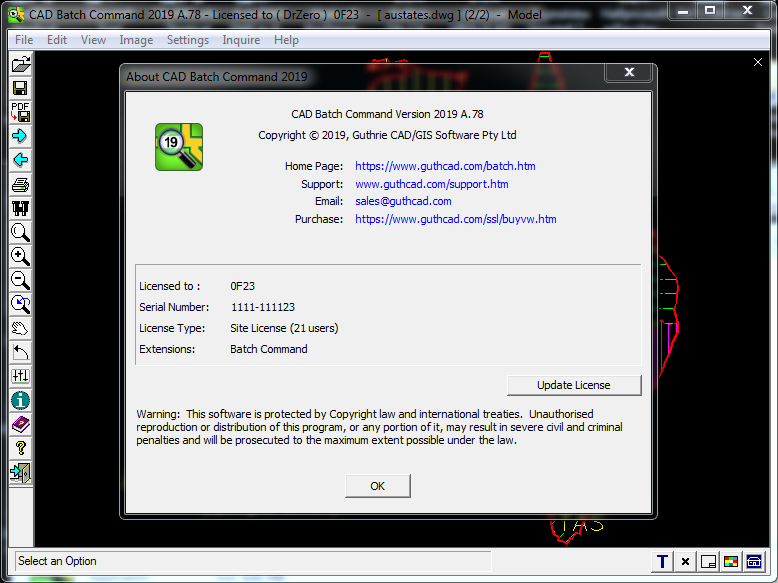The width and height of the screenshot is (778, 583).
Task: Click the Exit door icon
Action: pos(21,472)
